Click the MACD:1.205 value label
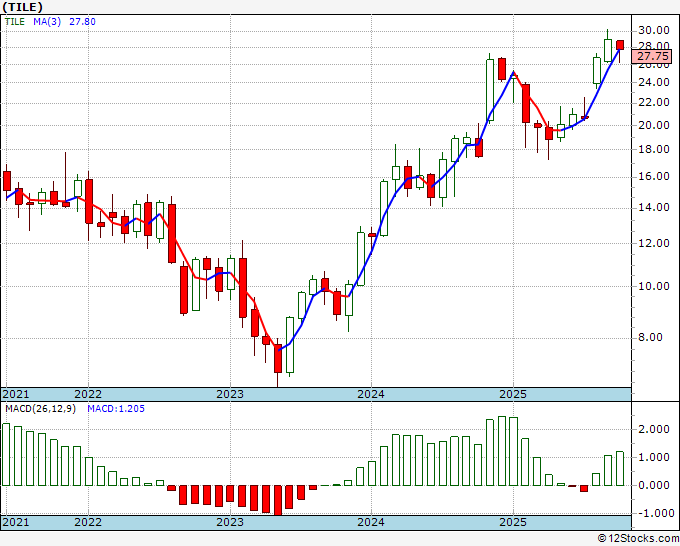This screenshot has width=680, height=546. [116, 409]
